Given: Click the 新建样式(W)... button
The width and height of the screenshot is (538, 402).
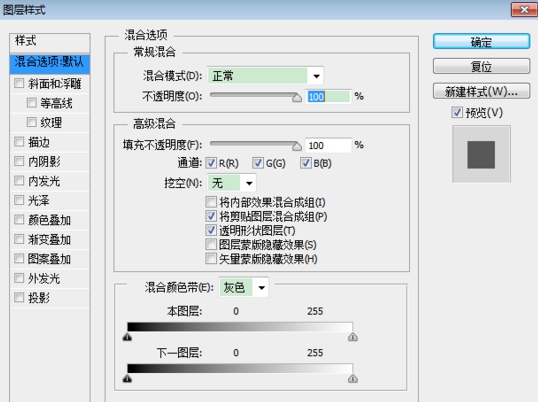Looking at the screenshot, I should (x=481, y=91).
